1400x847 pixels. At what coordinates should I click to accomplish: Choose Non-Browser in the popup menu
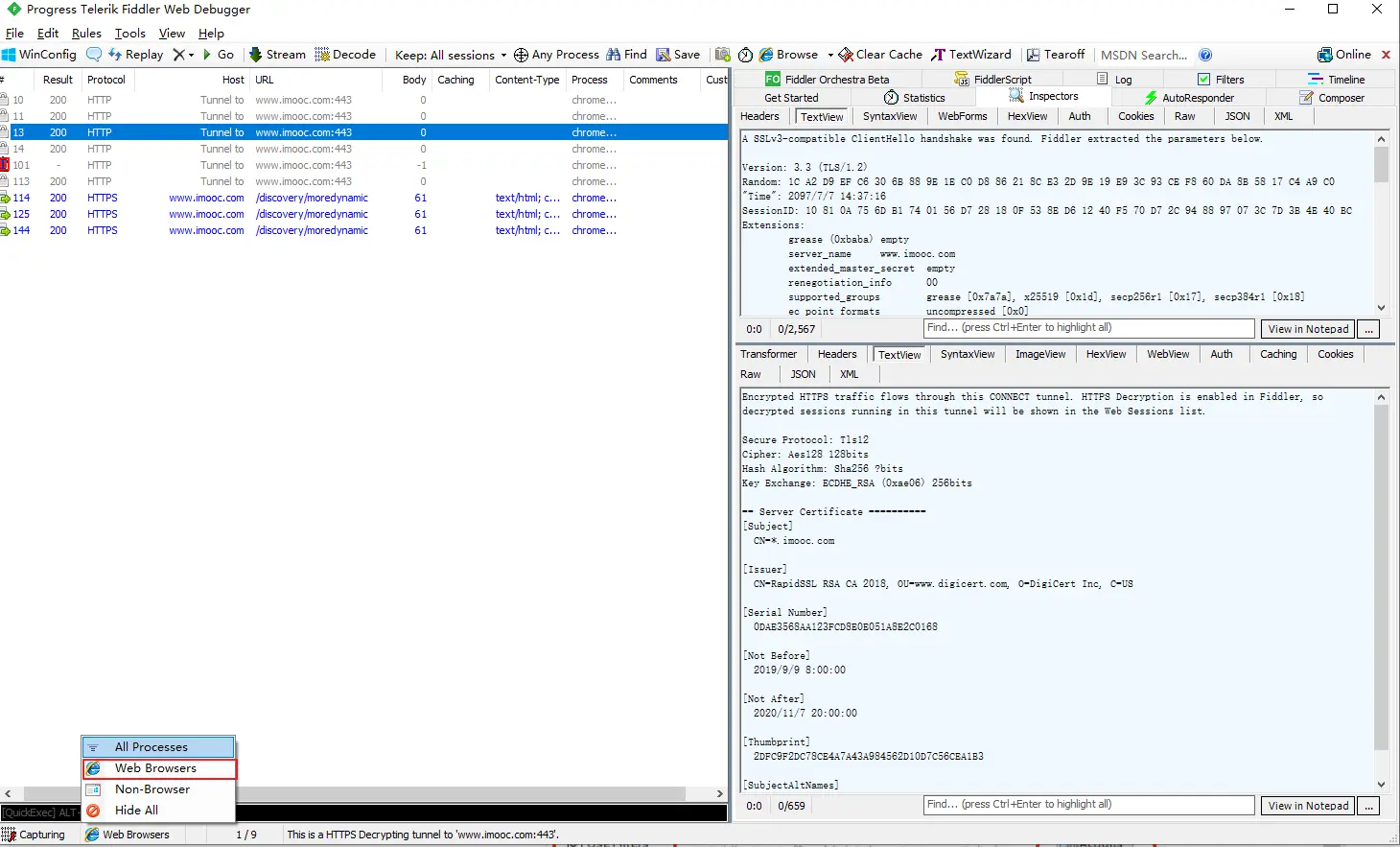(x=158, y=789)
